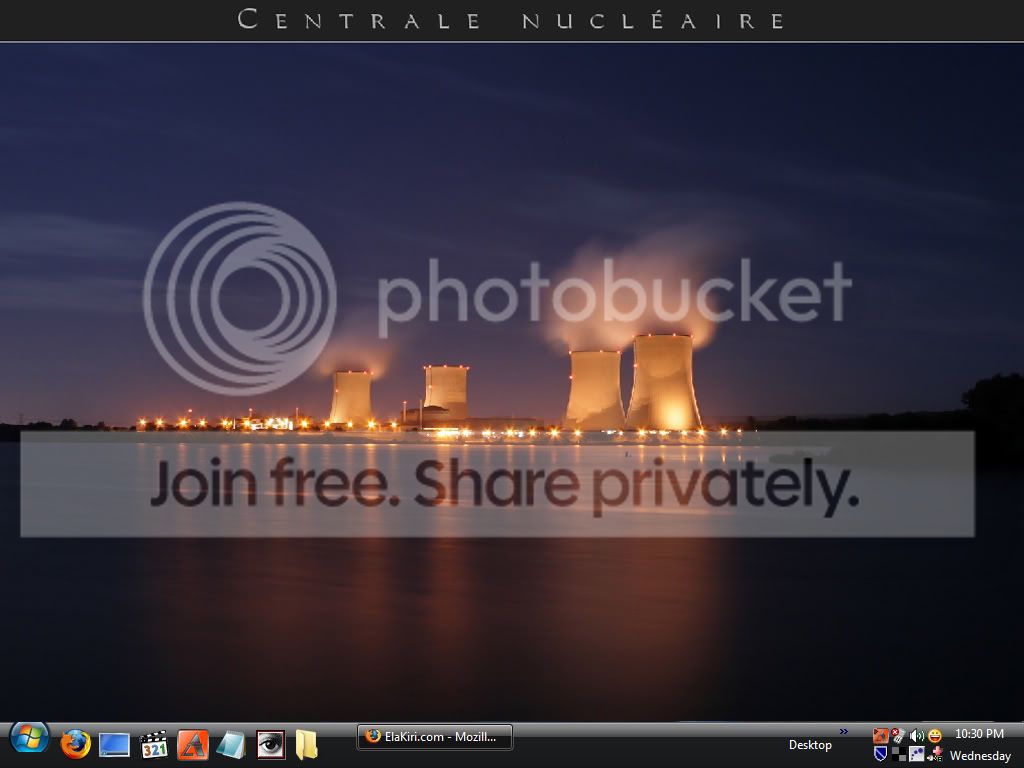Open the eye image viewer icon
1024x768 pixels.
pyautogui.click(x=270, y=744)
